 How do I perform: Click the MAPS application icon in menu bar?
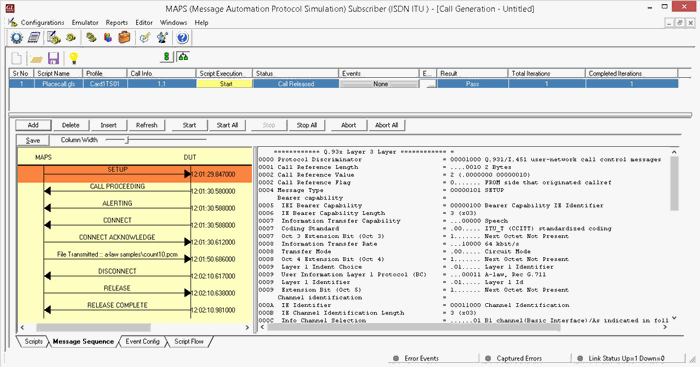tap(12, 22)
